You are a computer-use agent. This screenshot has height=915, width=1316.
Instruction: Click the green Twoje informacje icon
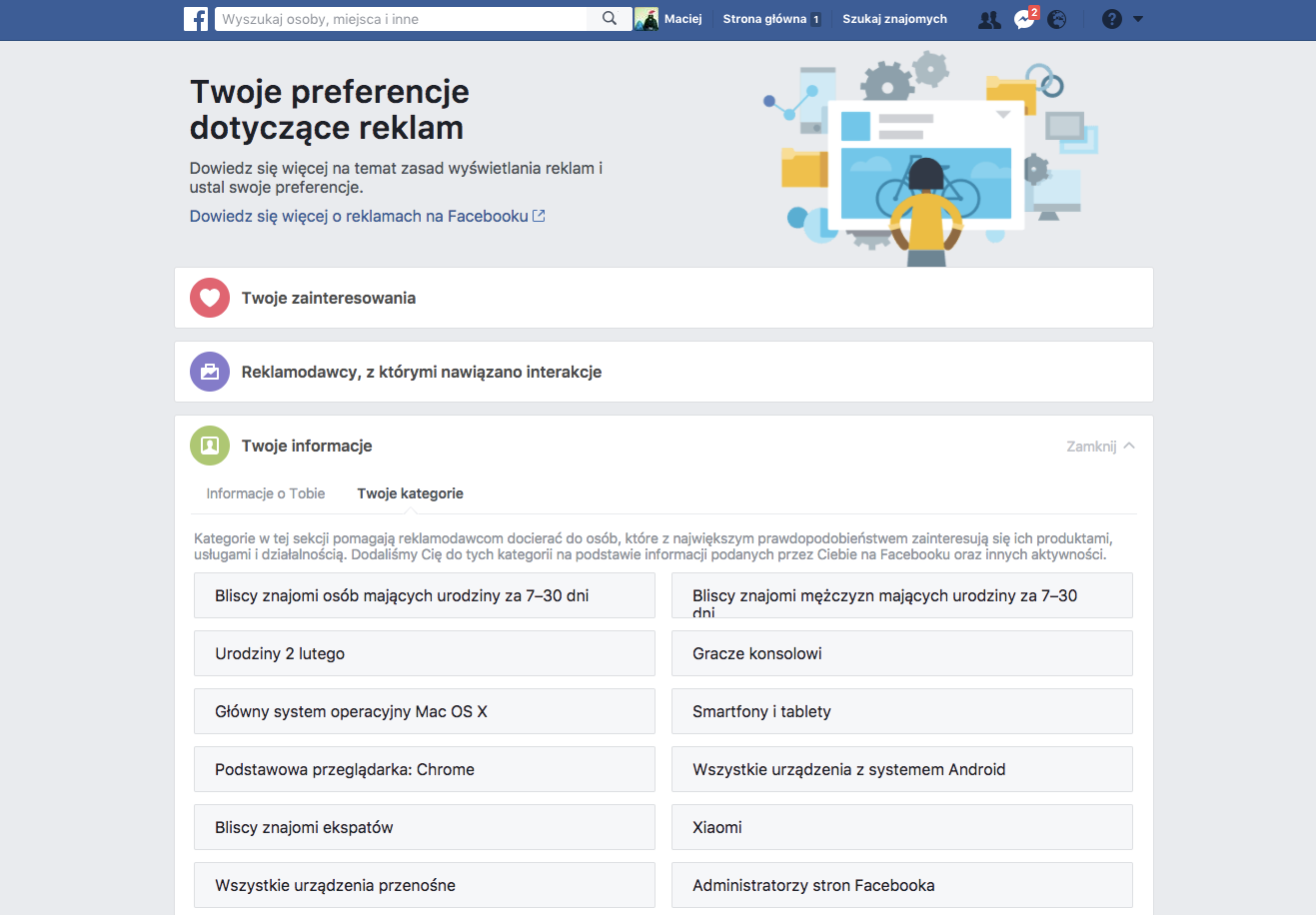[x=210, y=446]
